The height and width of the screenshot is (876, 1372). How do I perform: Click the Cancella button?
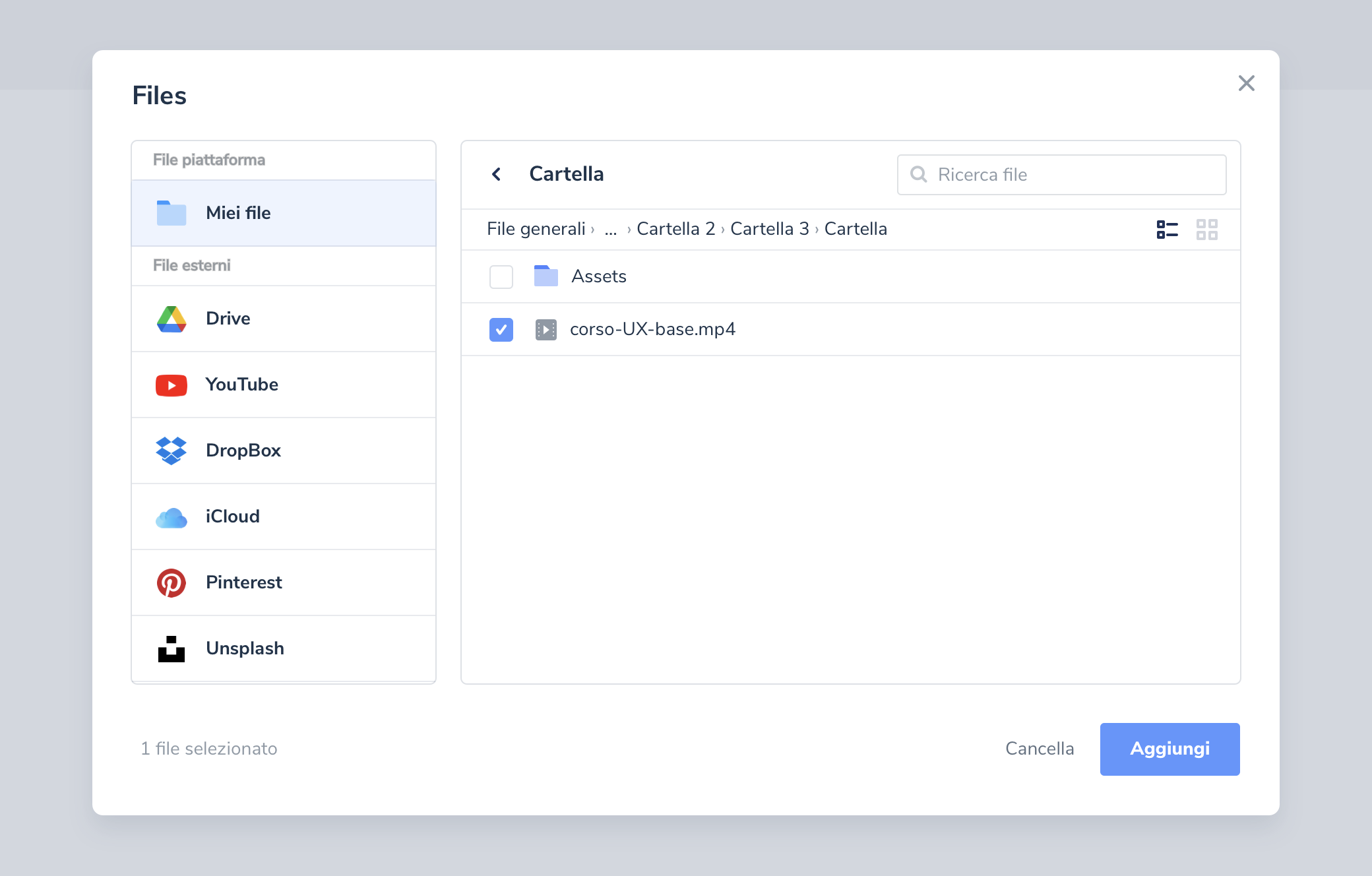[1040, 749]
